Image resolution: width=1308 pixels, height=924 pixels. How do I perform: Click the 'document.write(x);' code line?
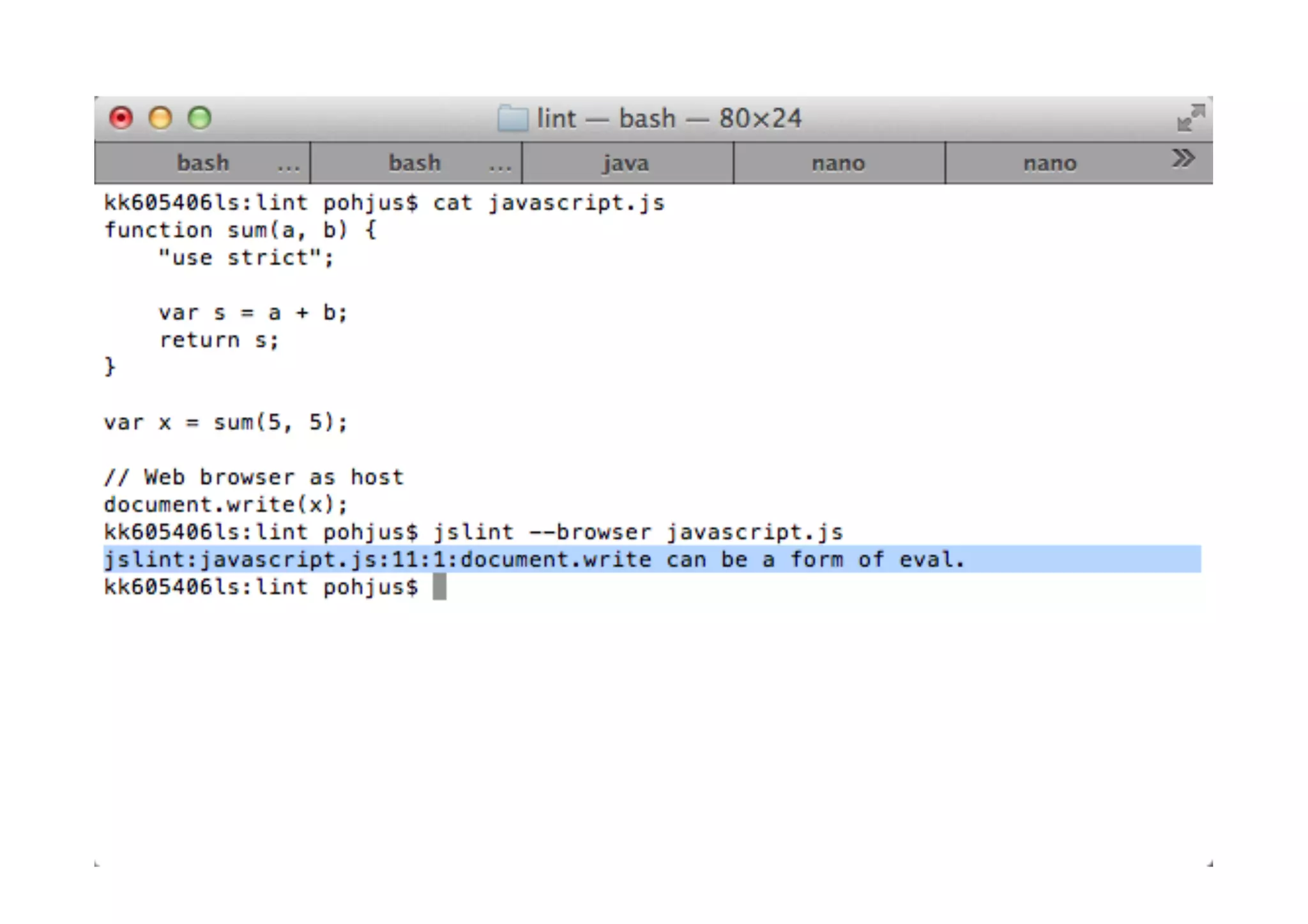click(225, 505)
